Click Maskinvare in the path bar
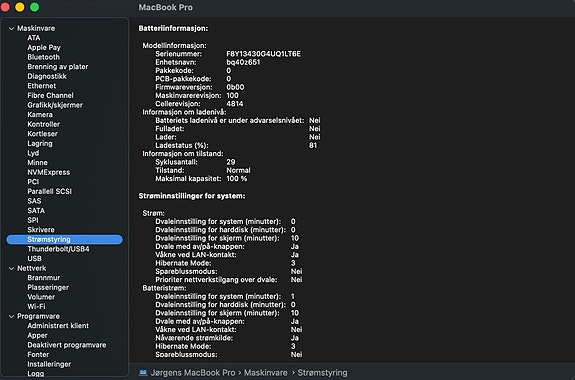Screen dimensions: 575x380 266,373
